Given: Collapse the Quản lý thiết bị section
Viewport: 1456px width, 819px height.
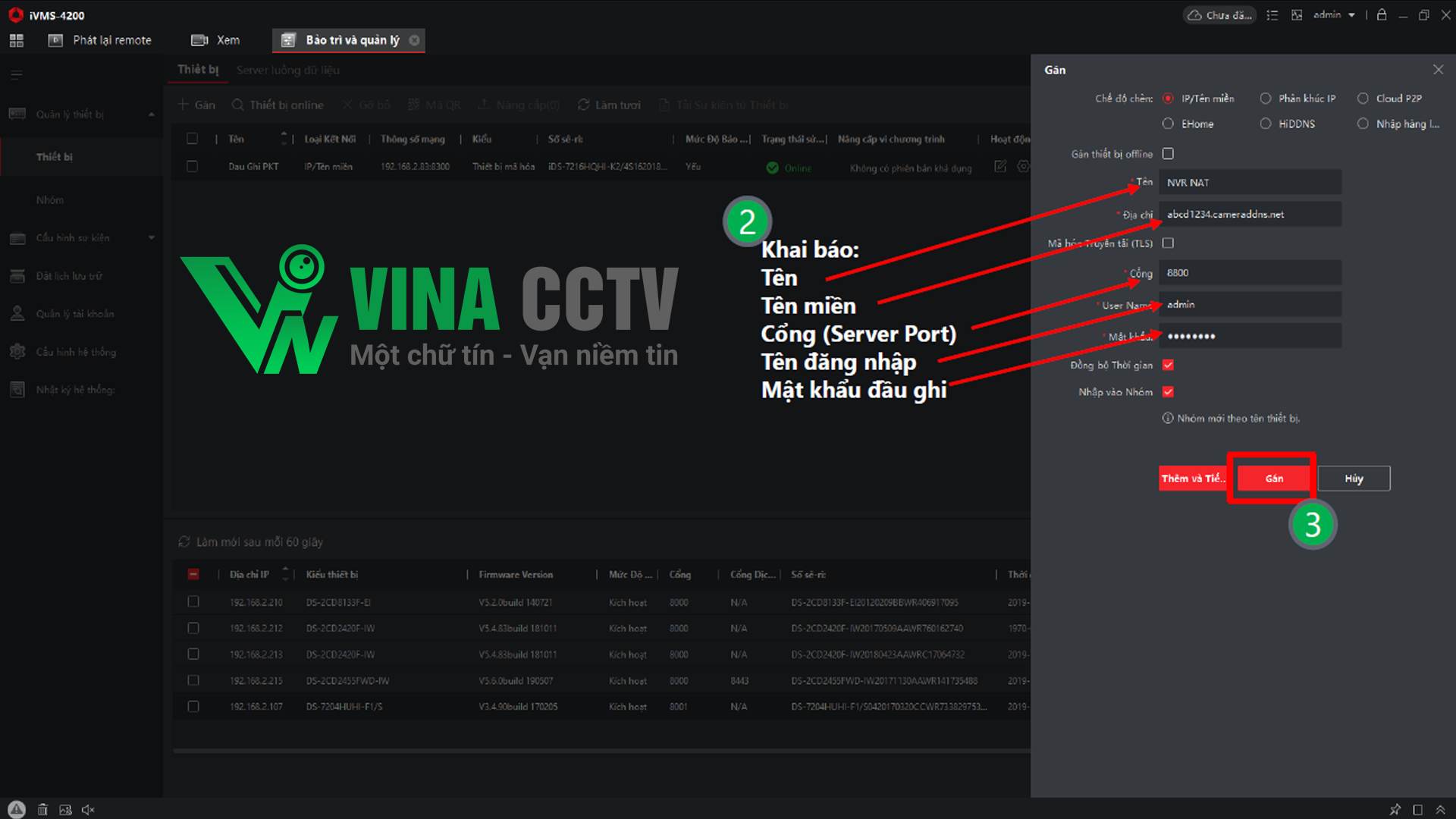Looking at the screenshot, I should [x=152, y=115].
